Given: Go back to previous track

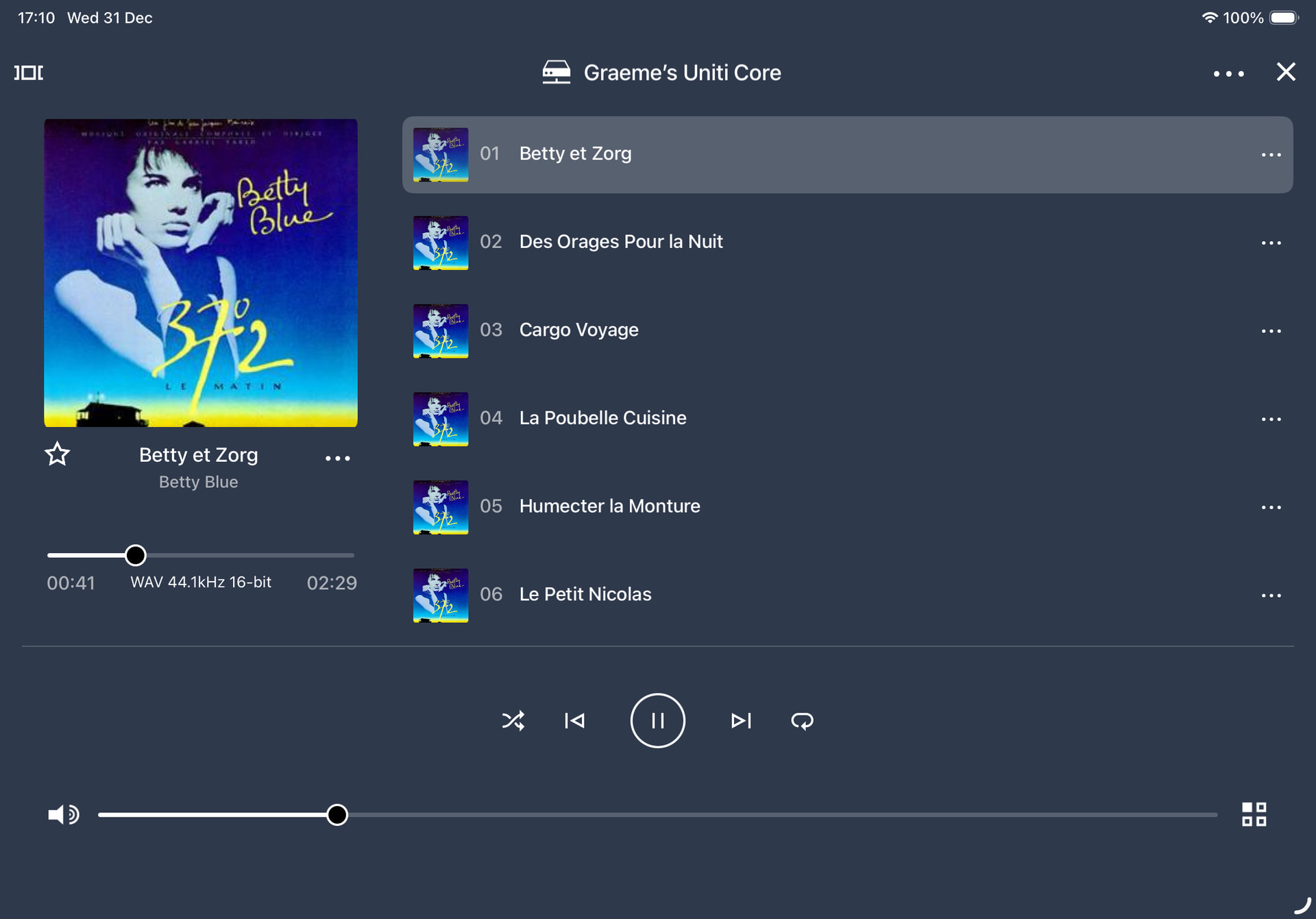Looking at the screenshot, I should coord(574,720).
